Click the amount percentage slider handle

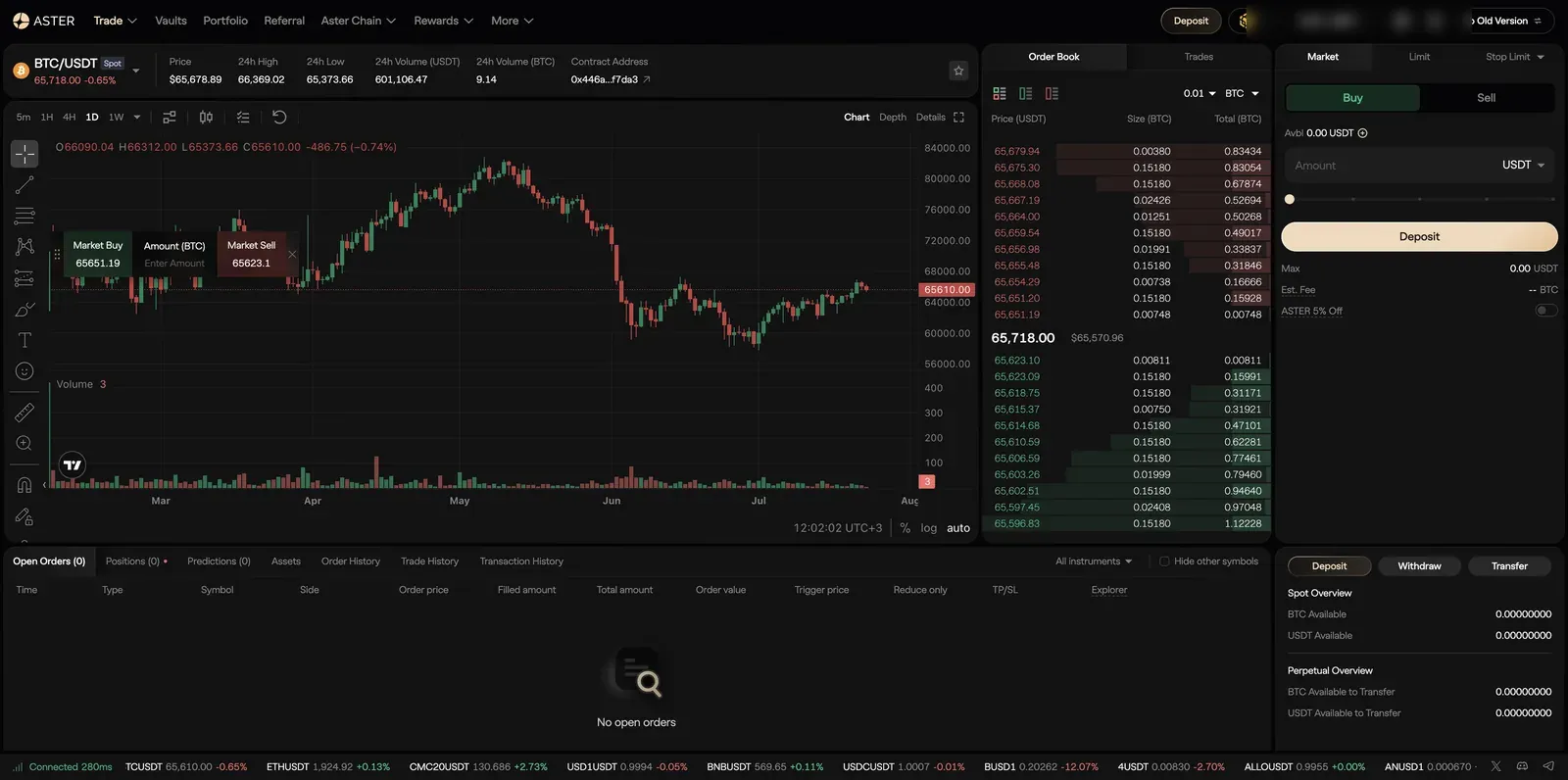click(1290, 199)
